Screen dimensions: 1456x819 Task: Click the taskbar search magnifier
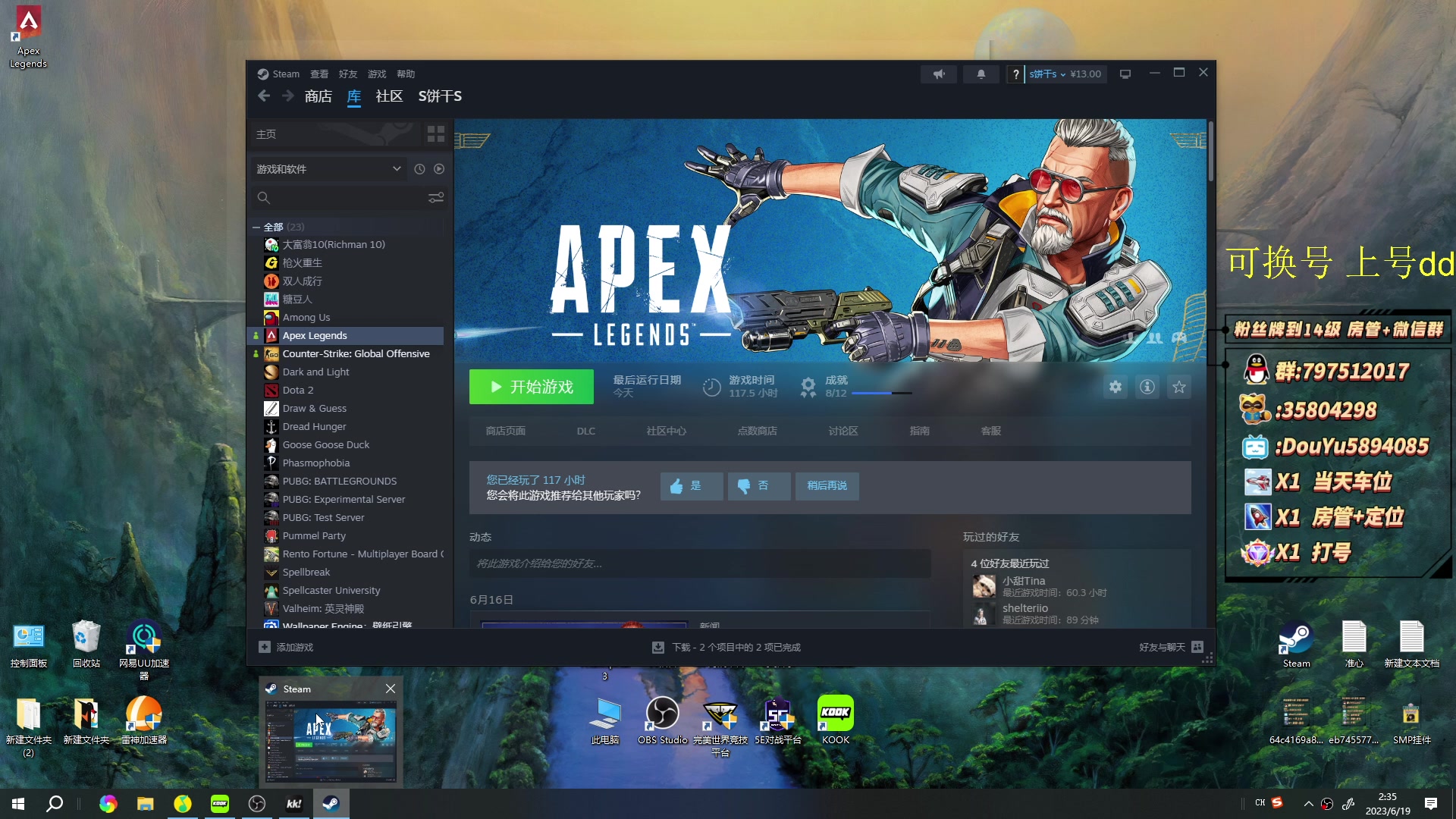(x=55, y=804)
